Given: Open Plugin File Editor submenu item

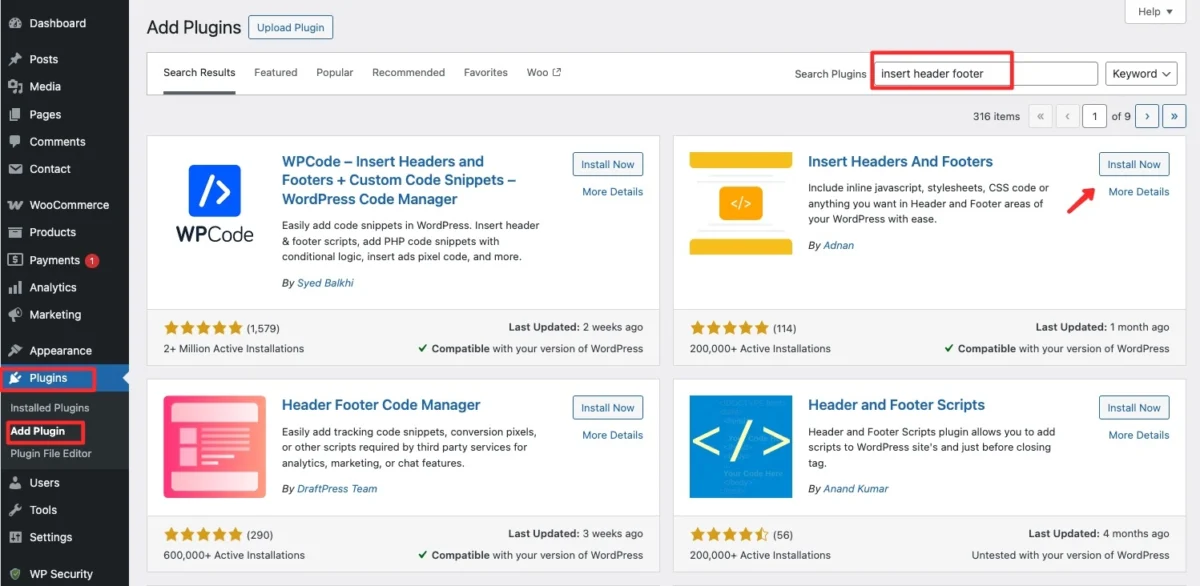Looking at the screenshot, I should coord(51,454).
